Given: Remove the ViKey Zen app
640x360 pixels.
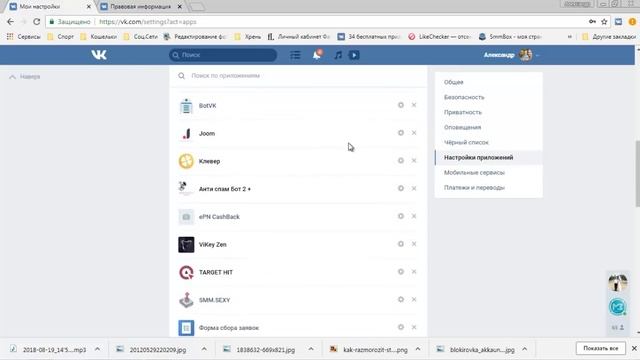Looking at the screenshot, I should 414,244.
